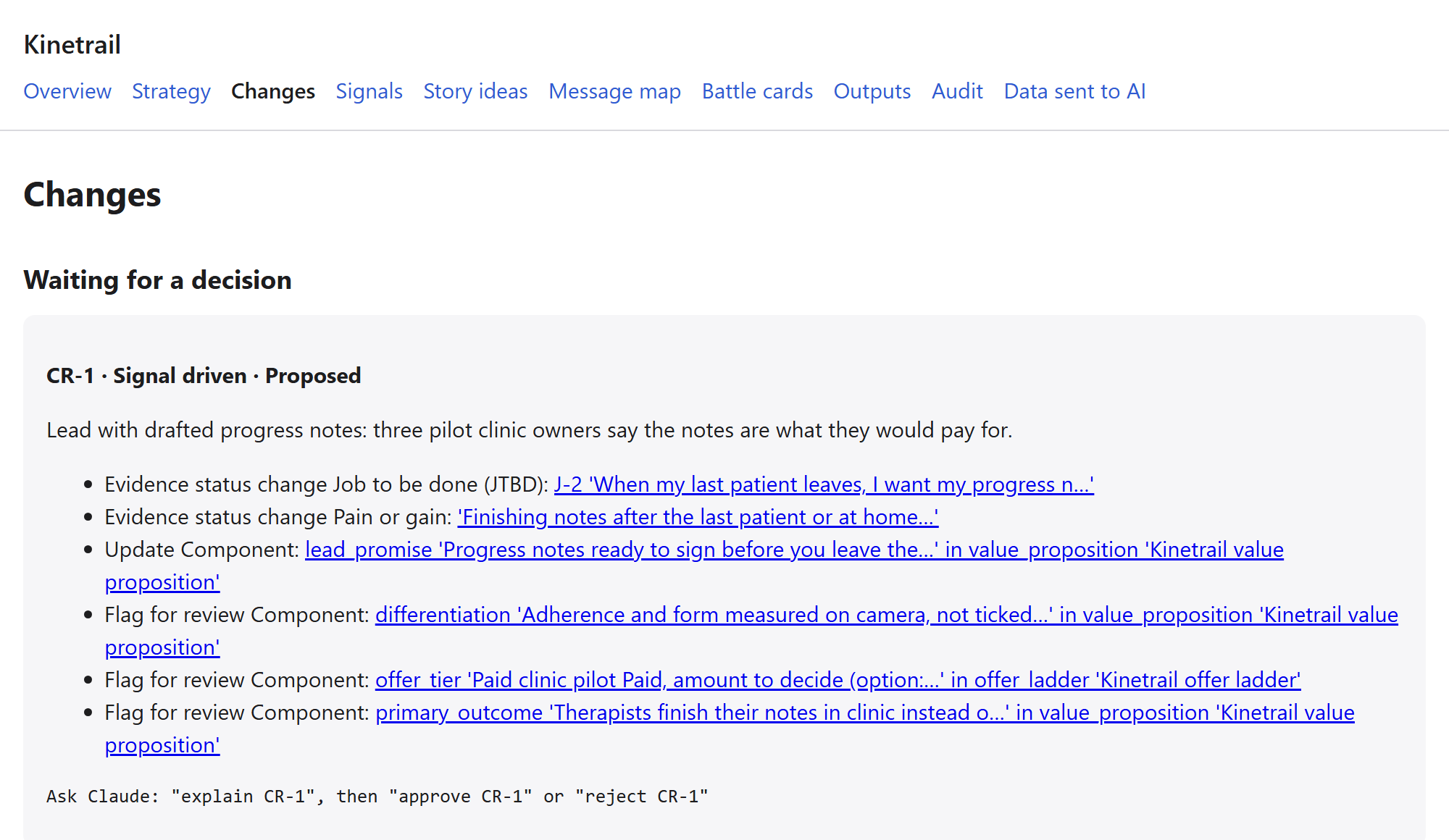Open the Outputs tab
Viewport: 1449px width, 840px height.
872,91
